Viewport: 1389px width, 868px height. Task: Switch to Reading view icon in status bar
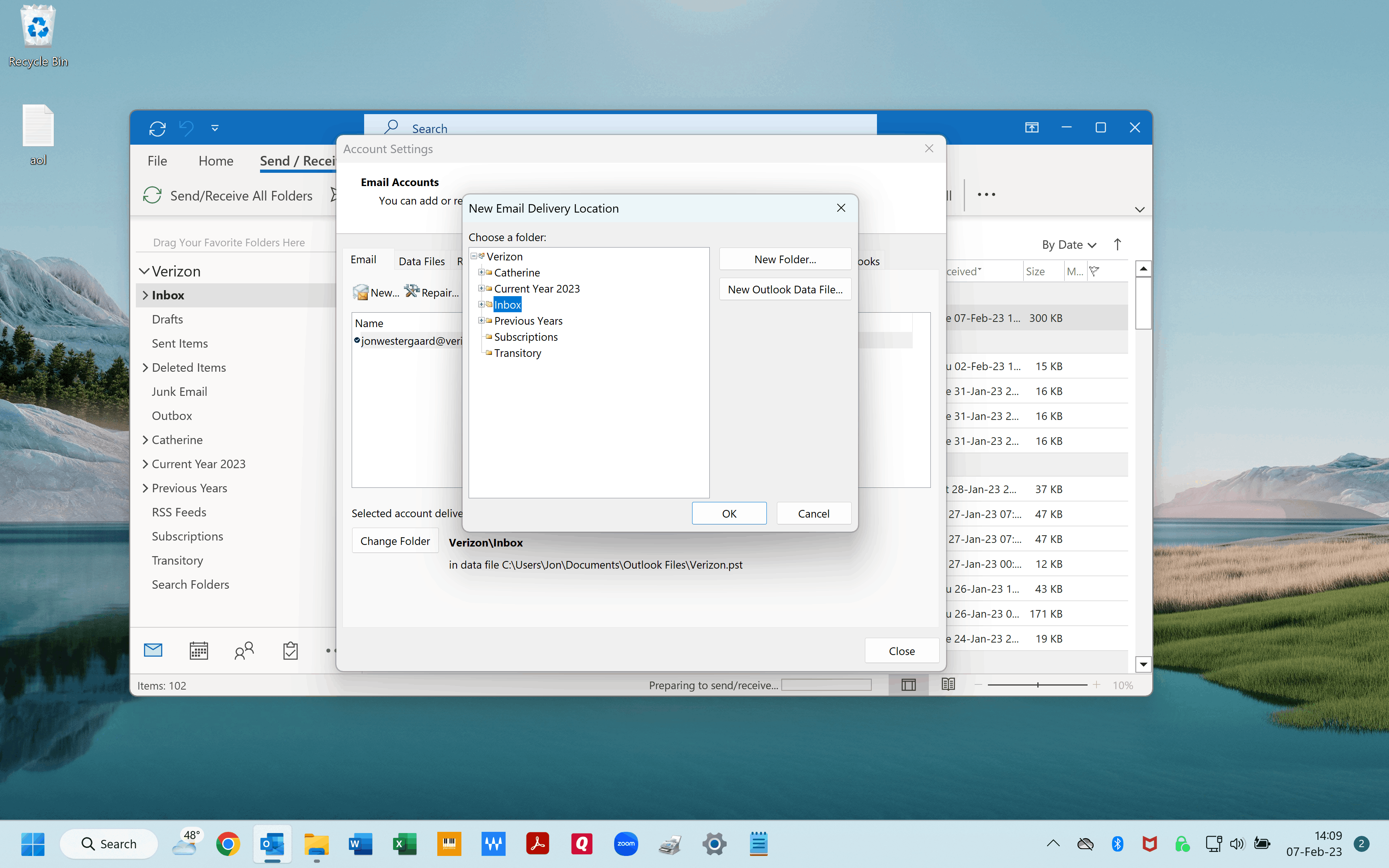click(948, 684)
